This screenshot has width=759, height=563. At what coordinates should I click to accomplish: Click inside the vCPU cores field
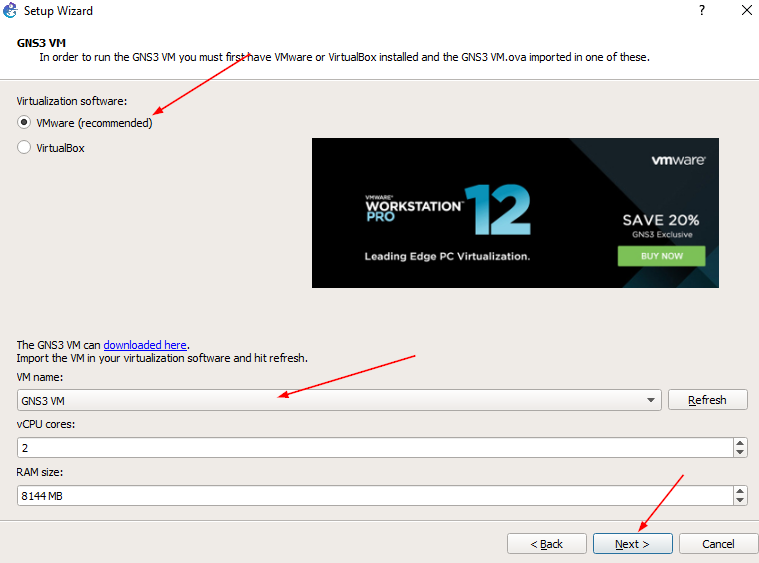click(375, 448)
